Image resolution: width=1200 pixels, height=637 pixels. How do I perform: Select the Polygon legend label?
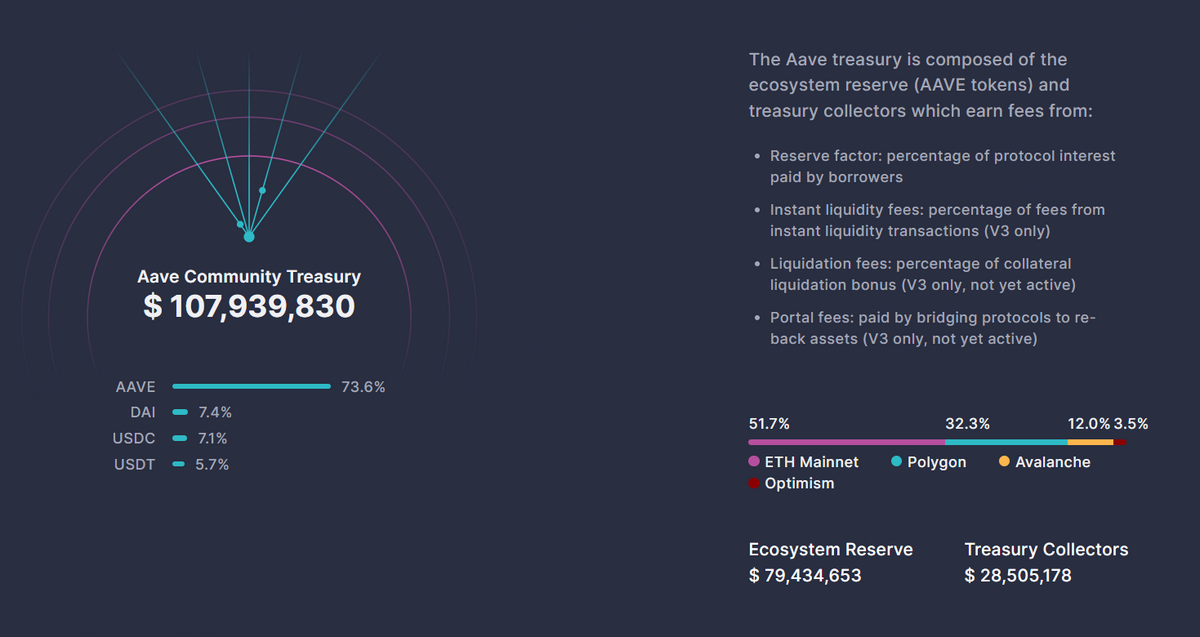pyautogui.click(x=936, y=462)
